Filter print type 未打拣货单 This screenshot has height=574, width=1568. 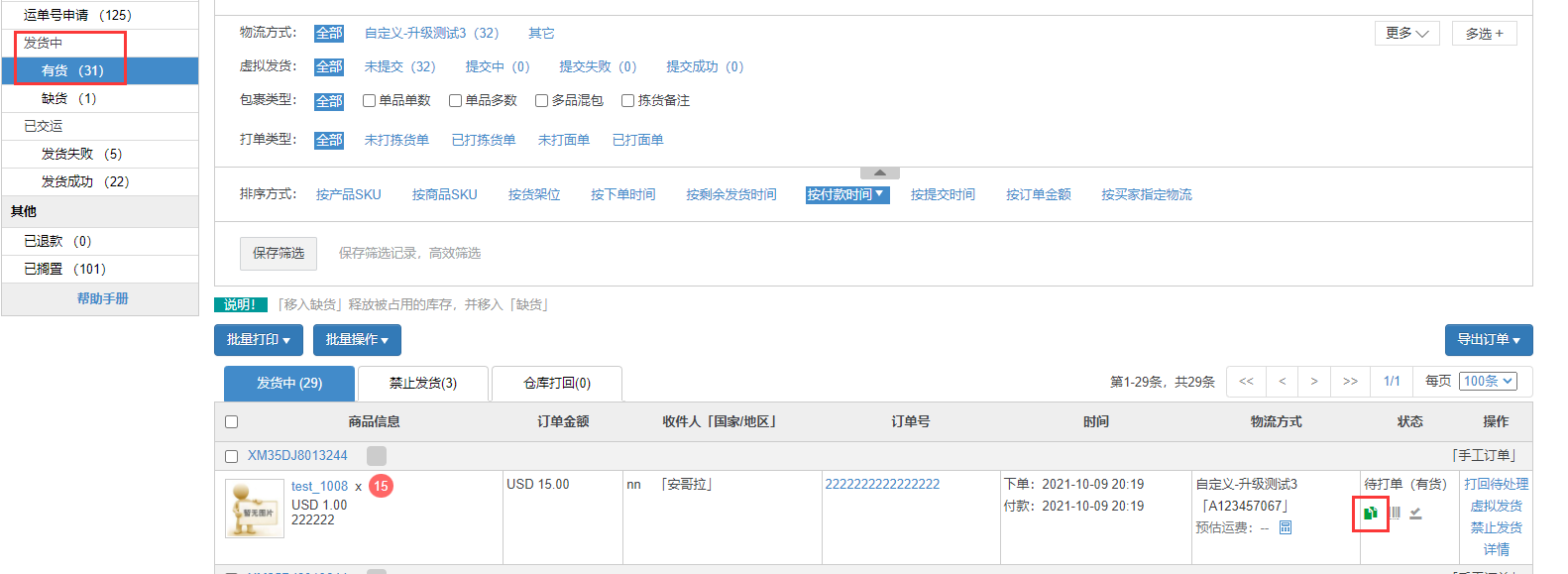click(396, 140)
